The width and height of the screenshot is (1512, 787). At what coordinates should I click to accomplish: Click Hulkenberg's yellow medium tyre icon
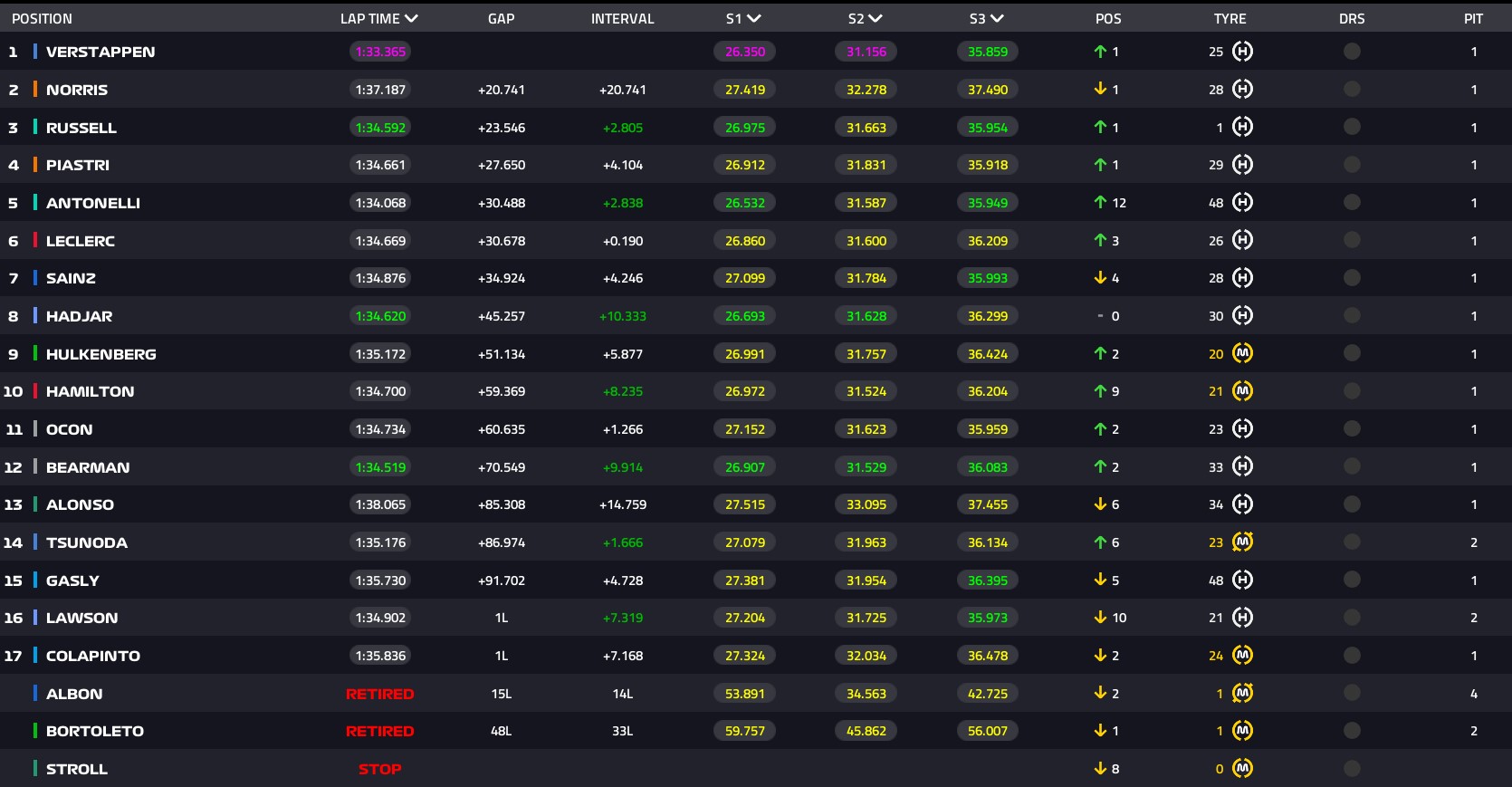(1242, 353)
